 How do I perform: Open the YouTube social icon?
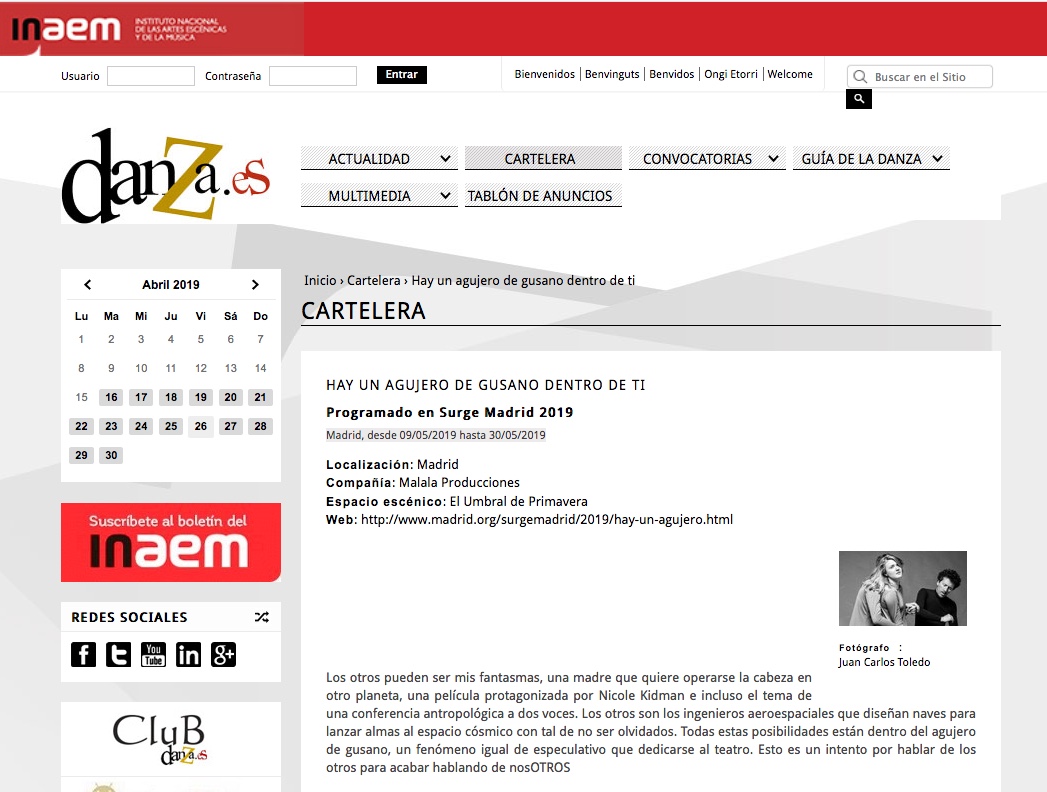[153, 655]
